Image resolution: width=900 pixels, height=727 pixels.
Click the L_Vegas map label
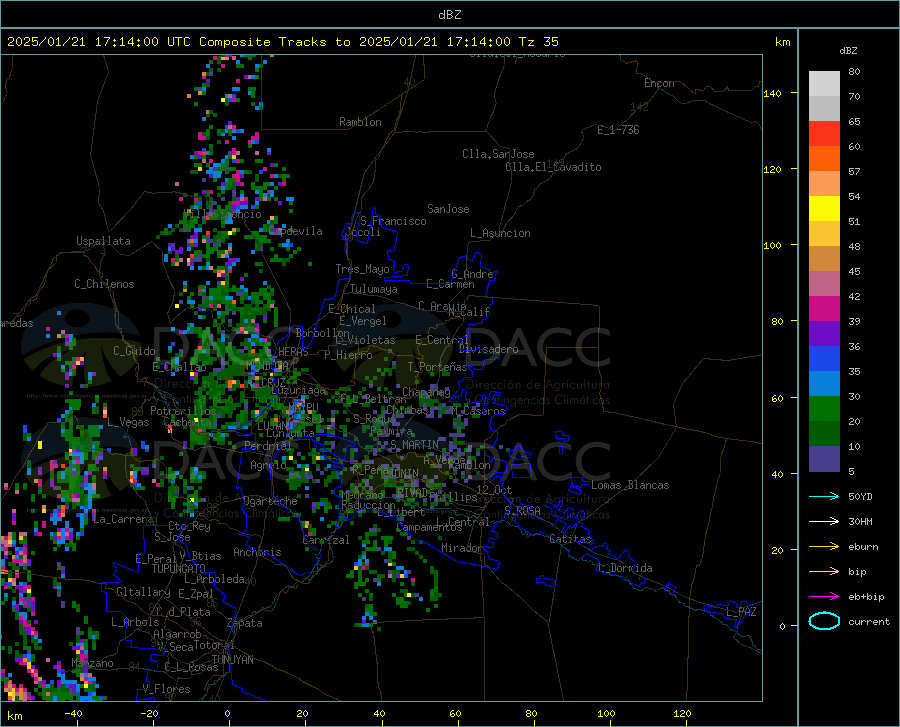coord(129,422)
